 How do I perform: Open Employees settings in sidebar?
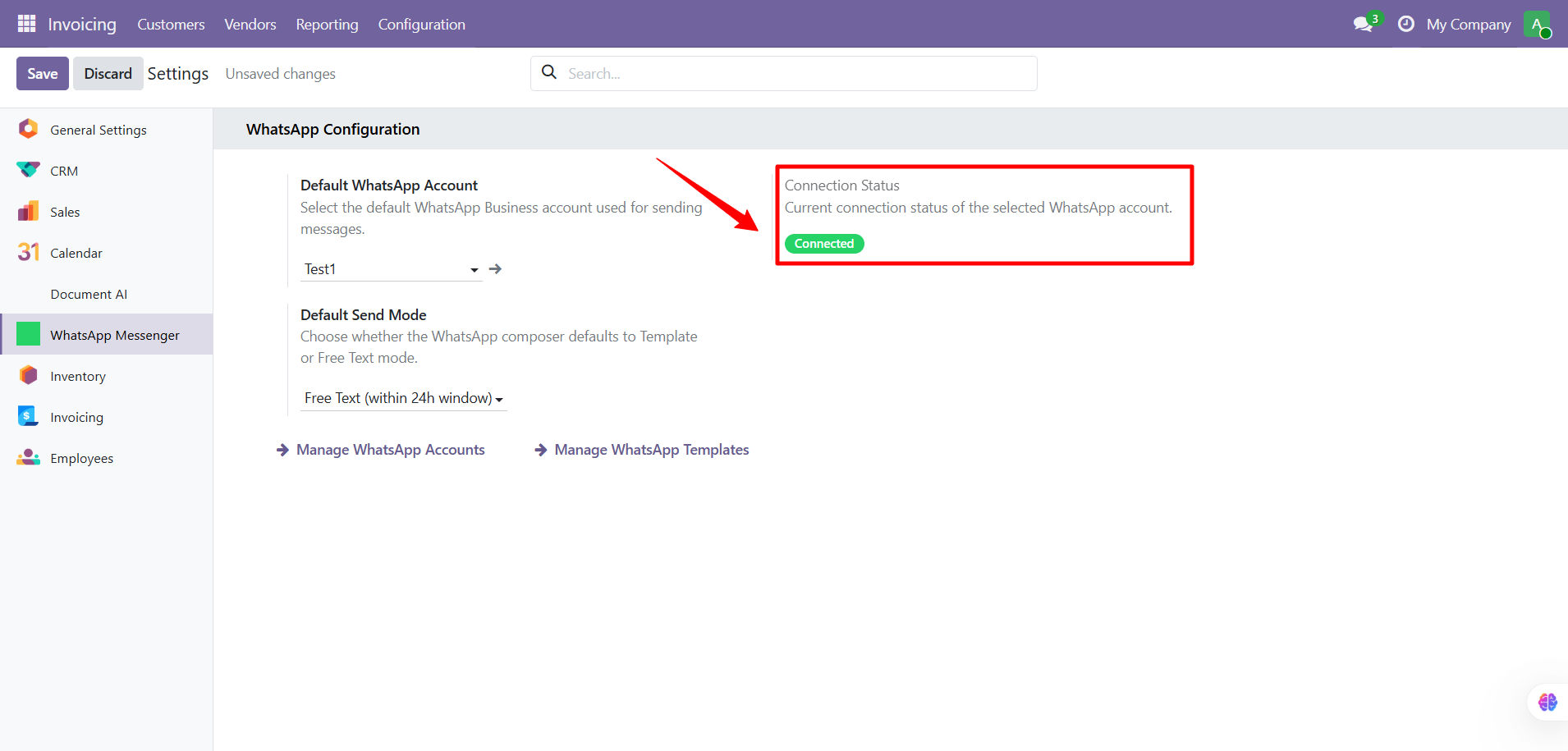(x=81, y=458)
